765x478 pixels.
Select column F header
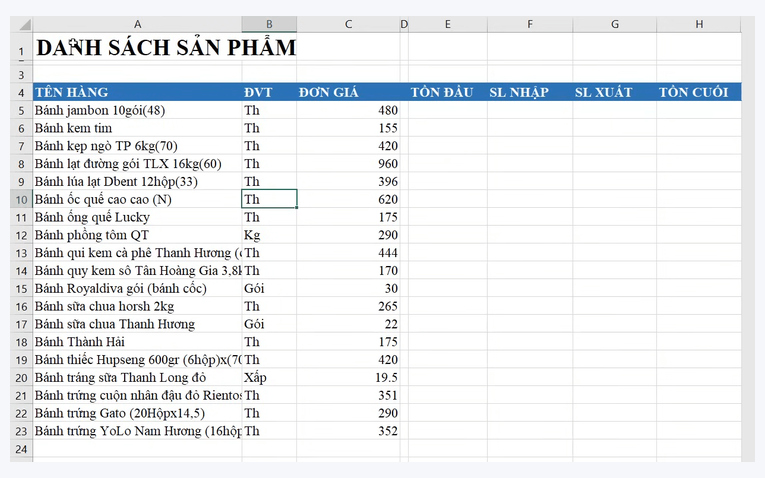click(x=530, y=24)
